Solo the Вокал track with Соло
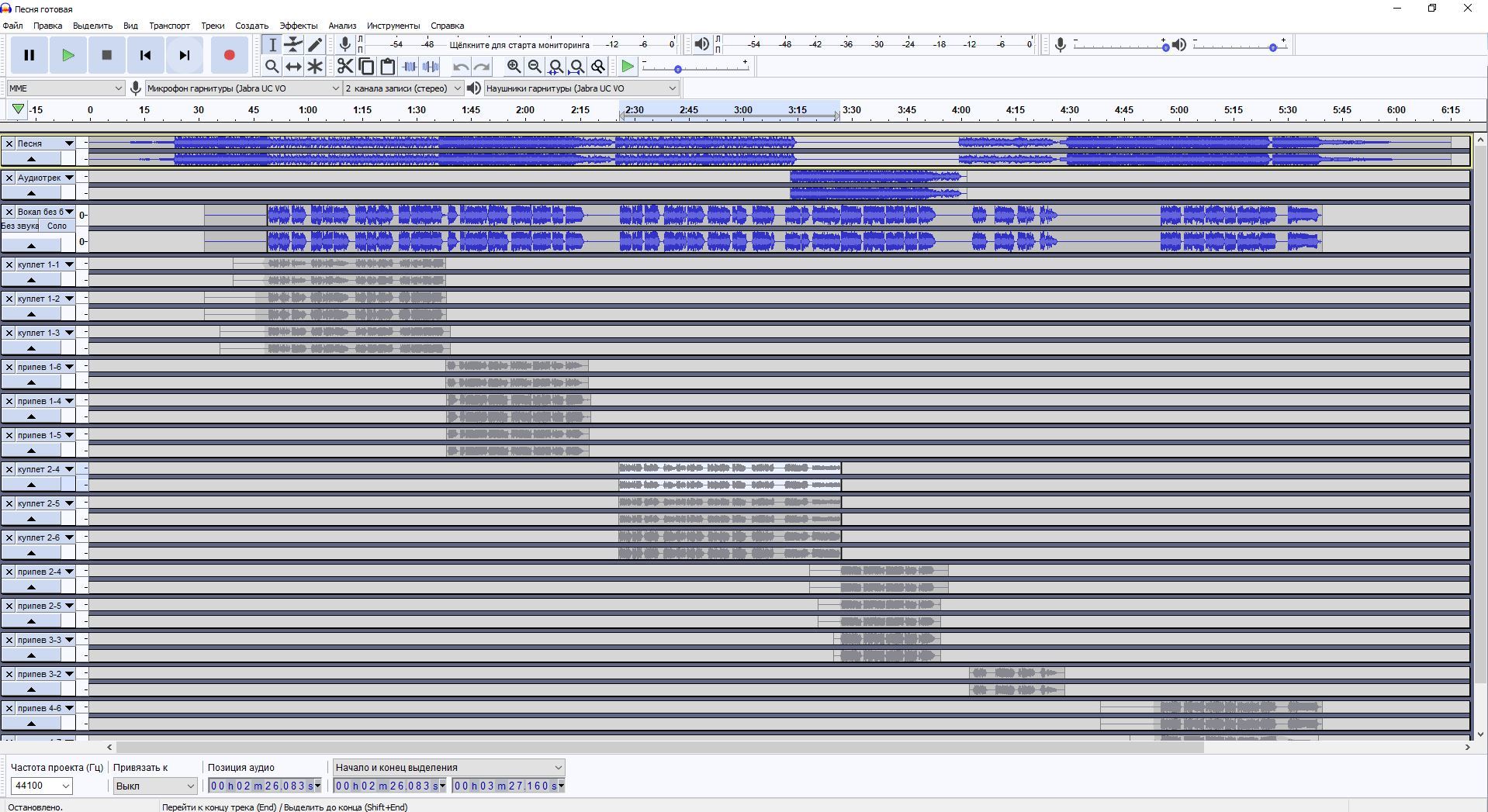Image resolution: width=1488 pixels, height=812 pixels. [57, 226]
